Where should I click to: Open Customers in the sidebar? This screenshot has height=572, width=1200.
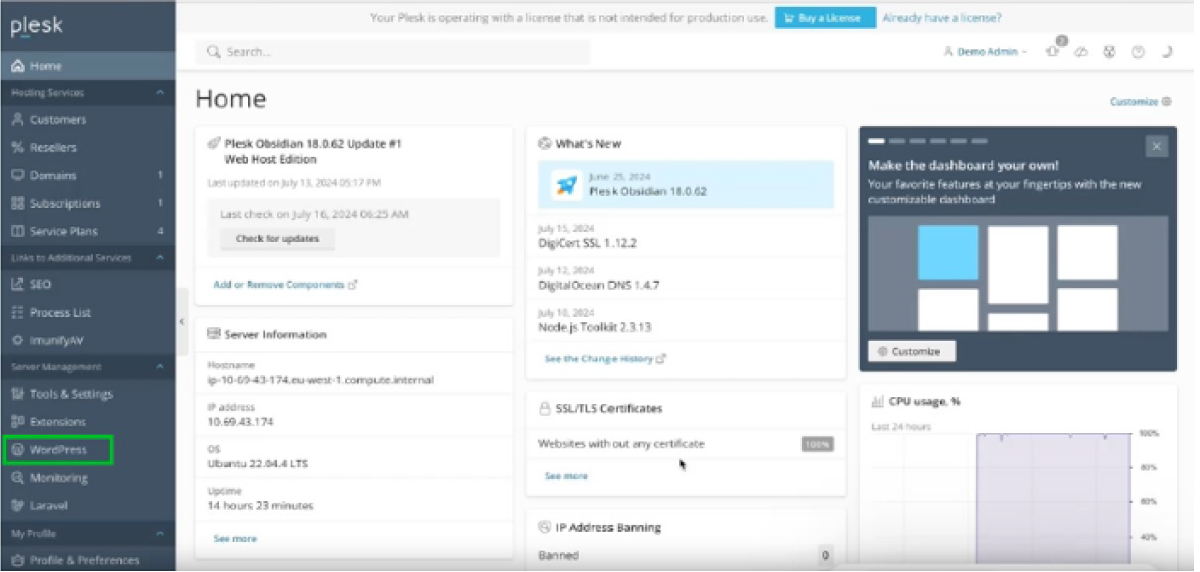pyautogui.click(x=88, y=120)
